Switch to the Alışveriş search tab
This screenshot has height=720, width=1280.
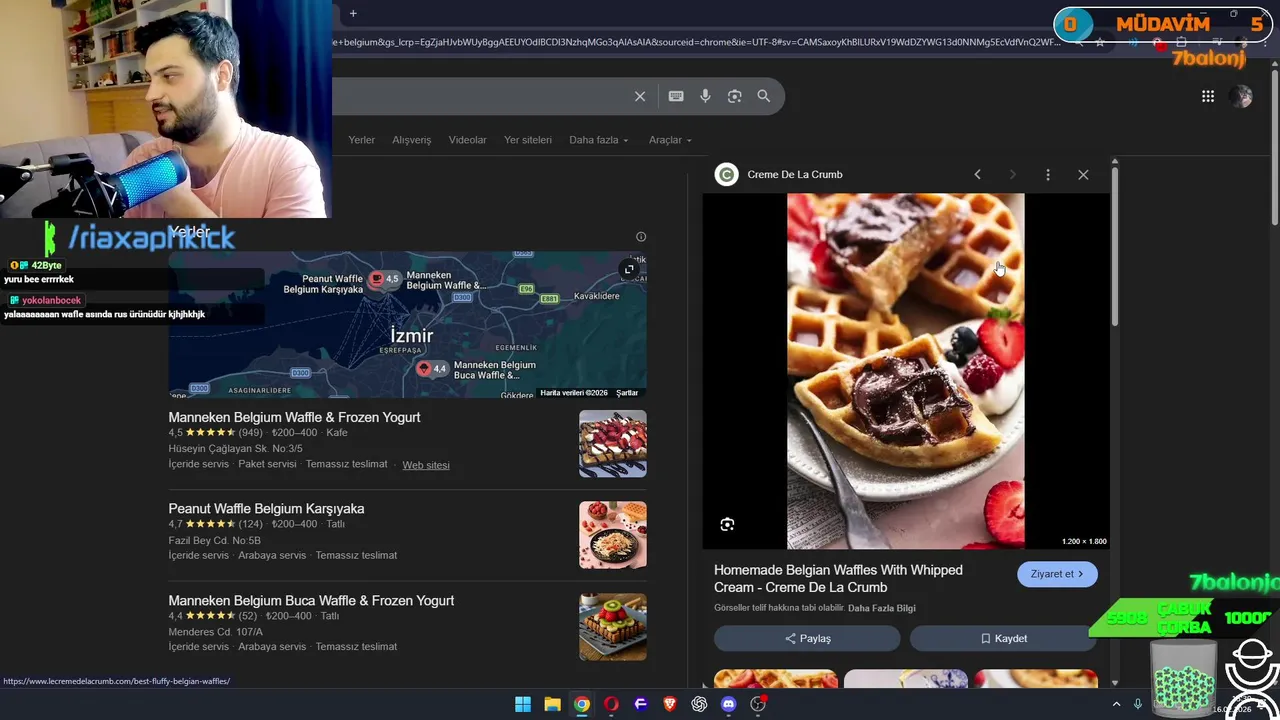coord(411,140)
